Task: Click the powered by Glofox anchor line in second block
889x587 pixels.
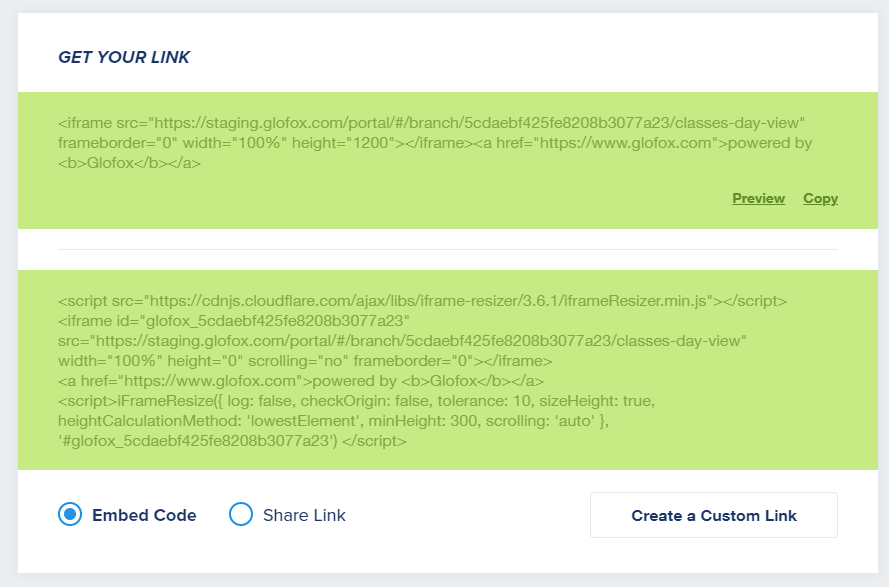Action: point(300,381)
